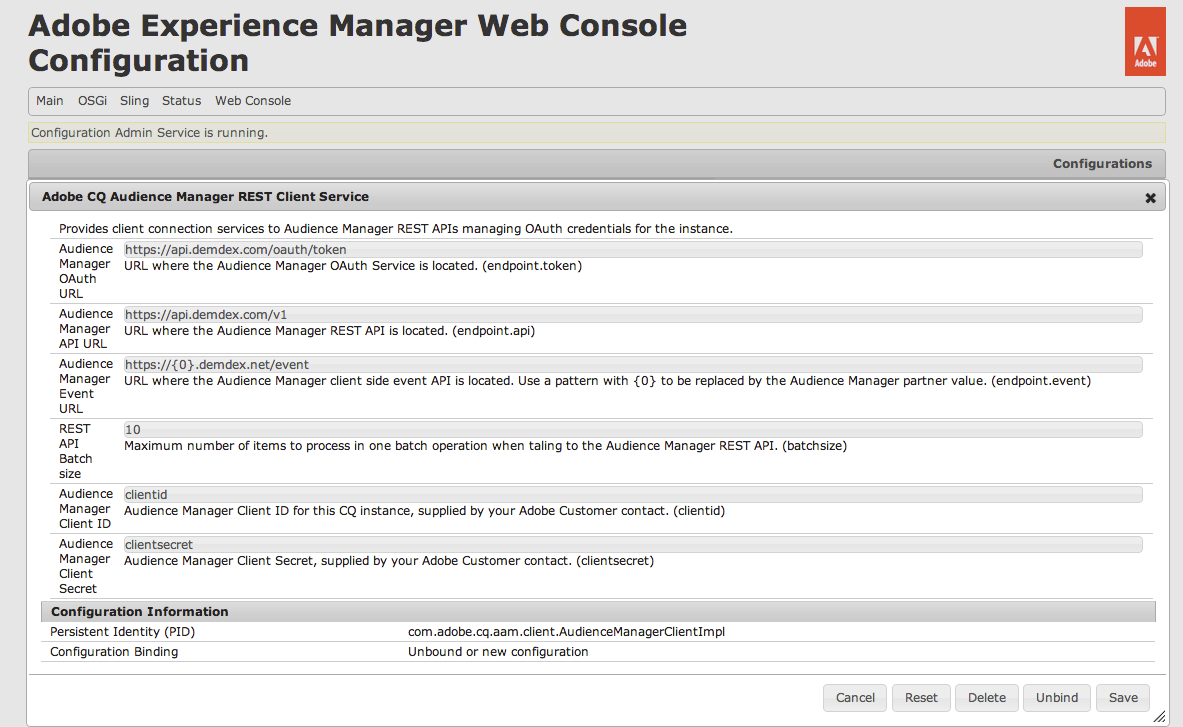Click the Adobe logo icon

(x=1144, y=40)
